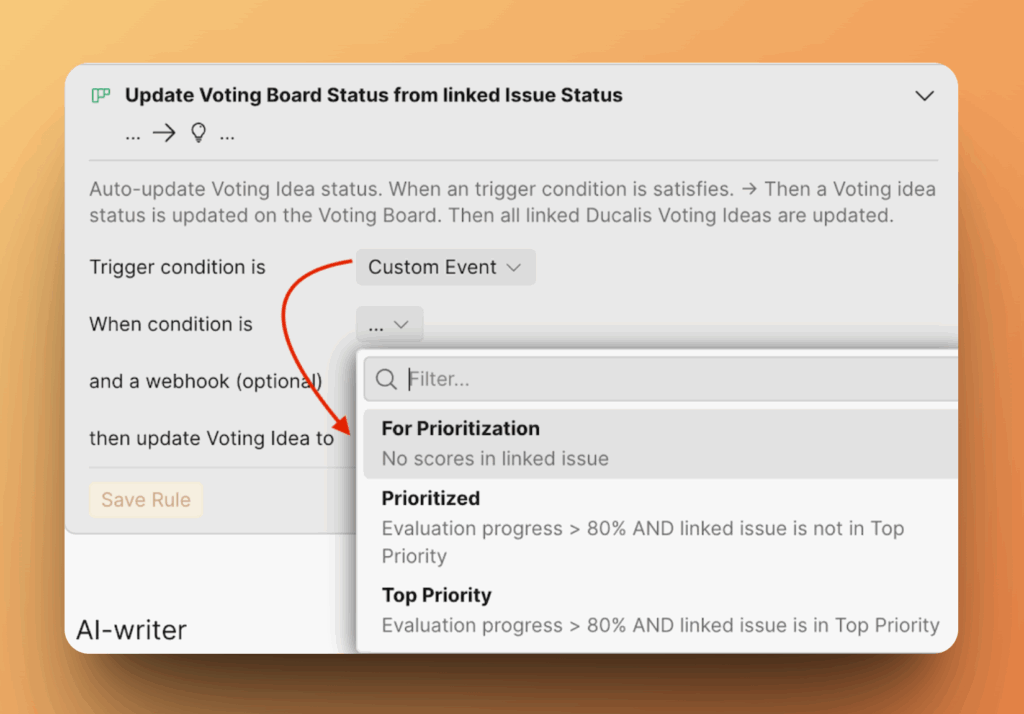This screenshot has height=714, width=1024.
Task: Select the 'For Prioritization' condition
Action: 461,428
